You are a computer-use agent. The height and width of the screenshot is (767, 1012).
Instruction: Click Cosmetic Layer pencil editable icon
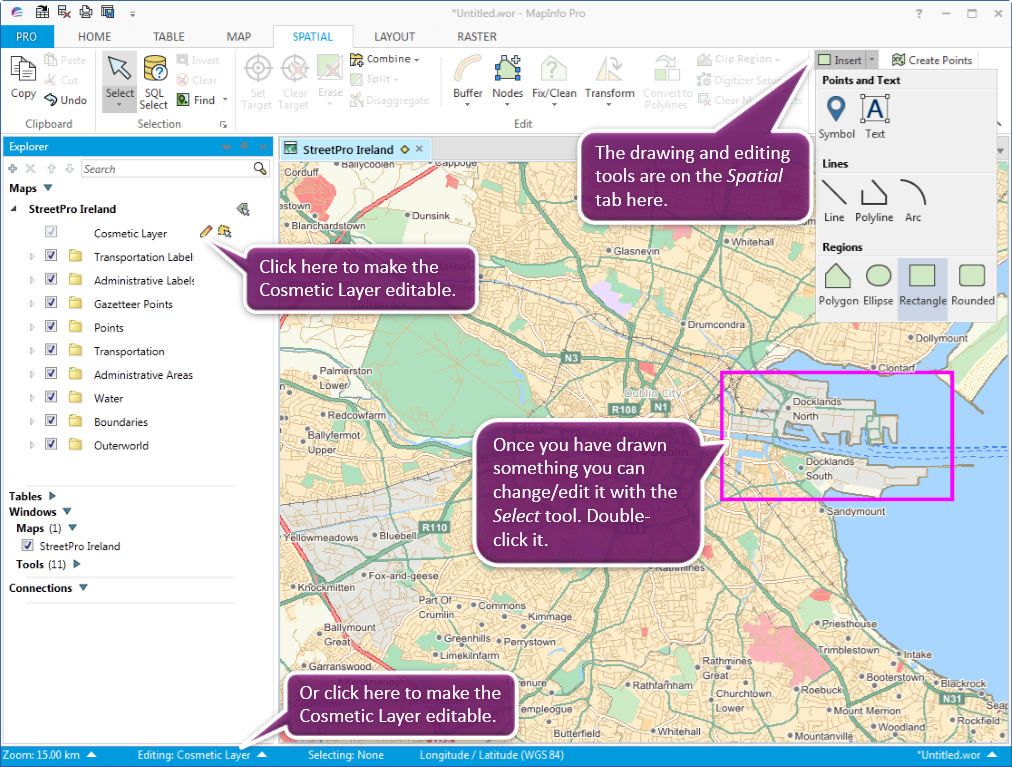pyautogui.click(x=206, y=231)
